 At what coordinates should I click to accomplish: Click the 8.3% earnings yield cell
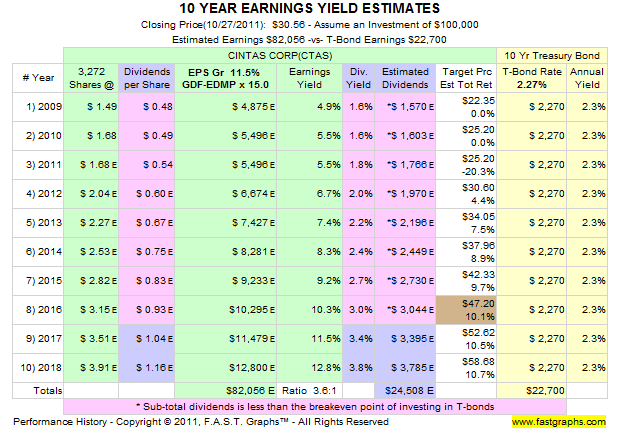[310, 252]
